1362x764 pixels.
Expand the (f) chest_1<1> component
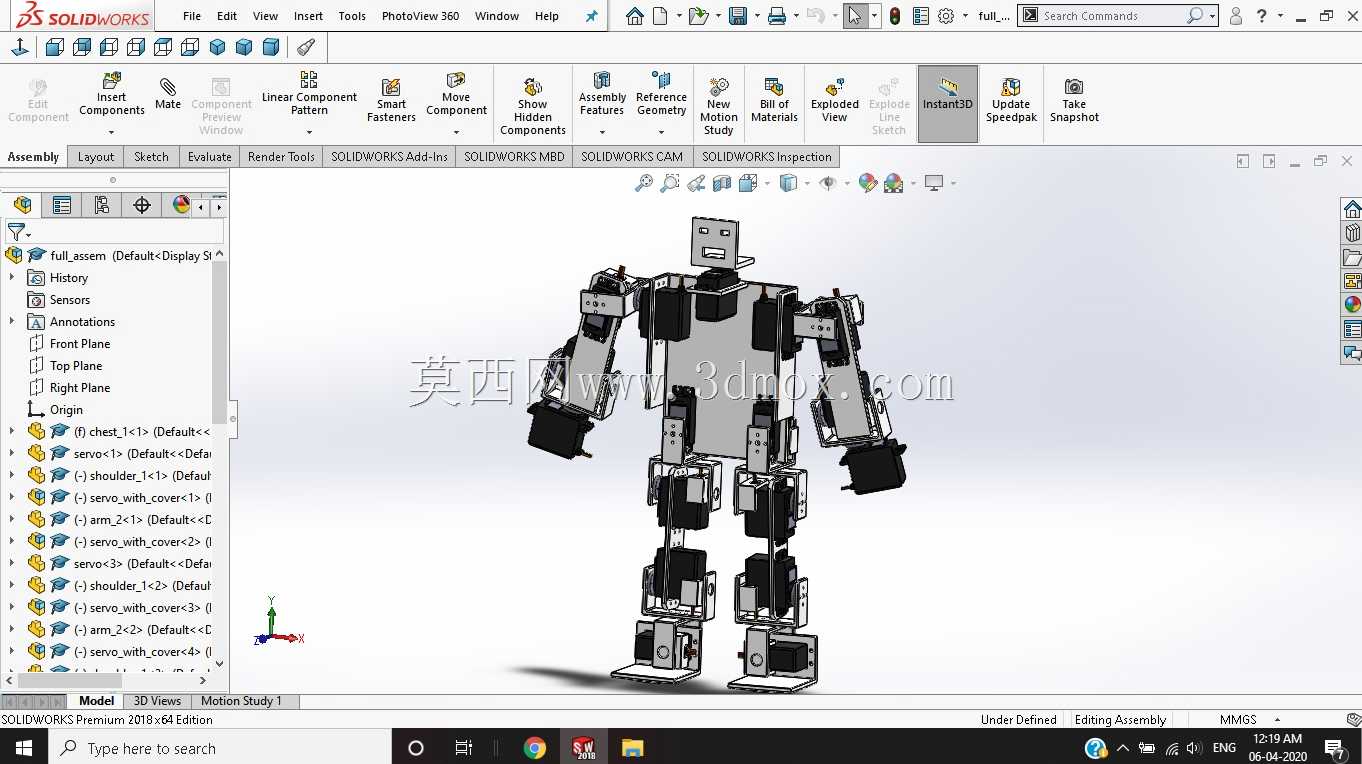coord(12,432)
